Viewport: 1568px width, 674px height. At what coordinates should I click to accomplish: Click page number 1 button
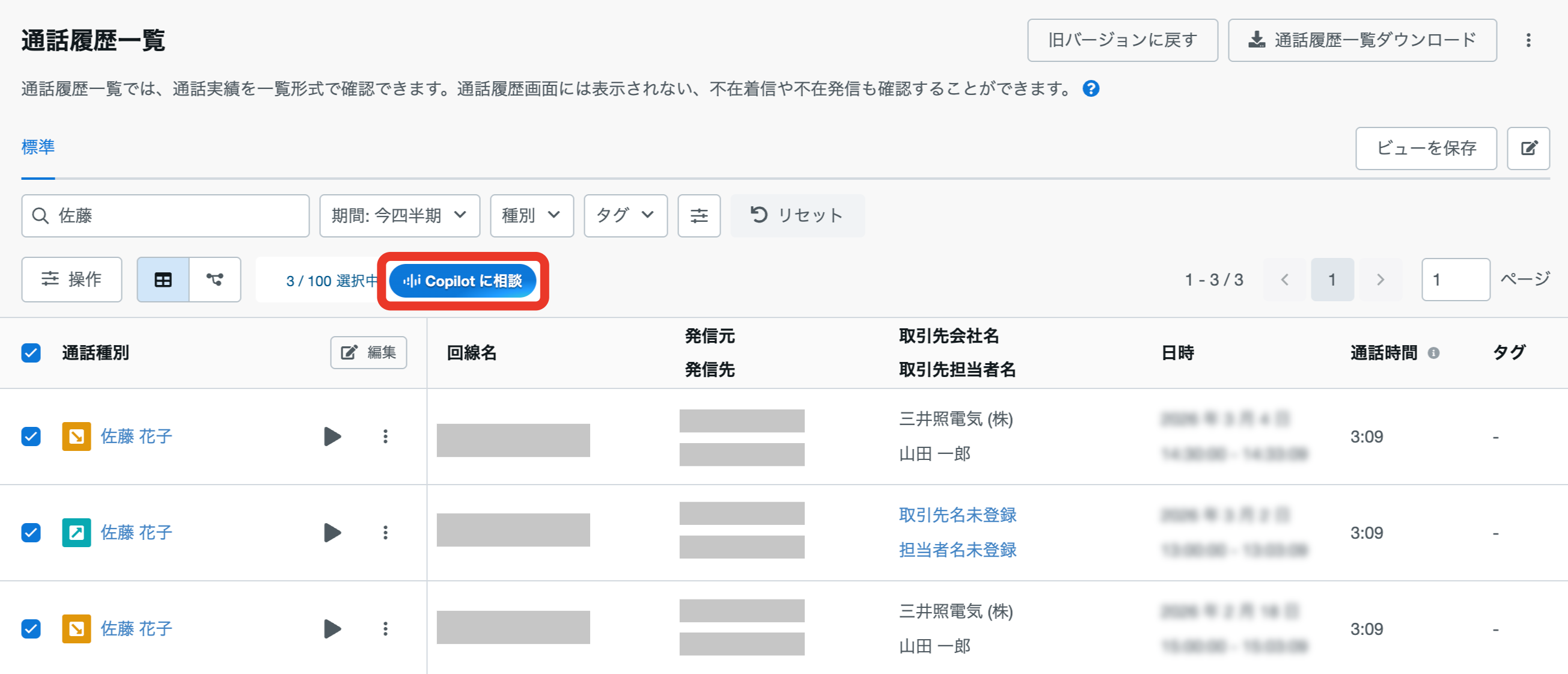tap(1332, 280)
